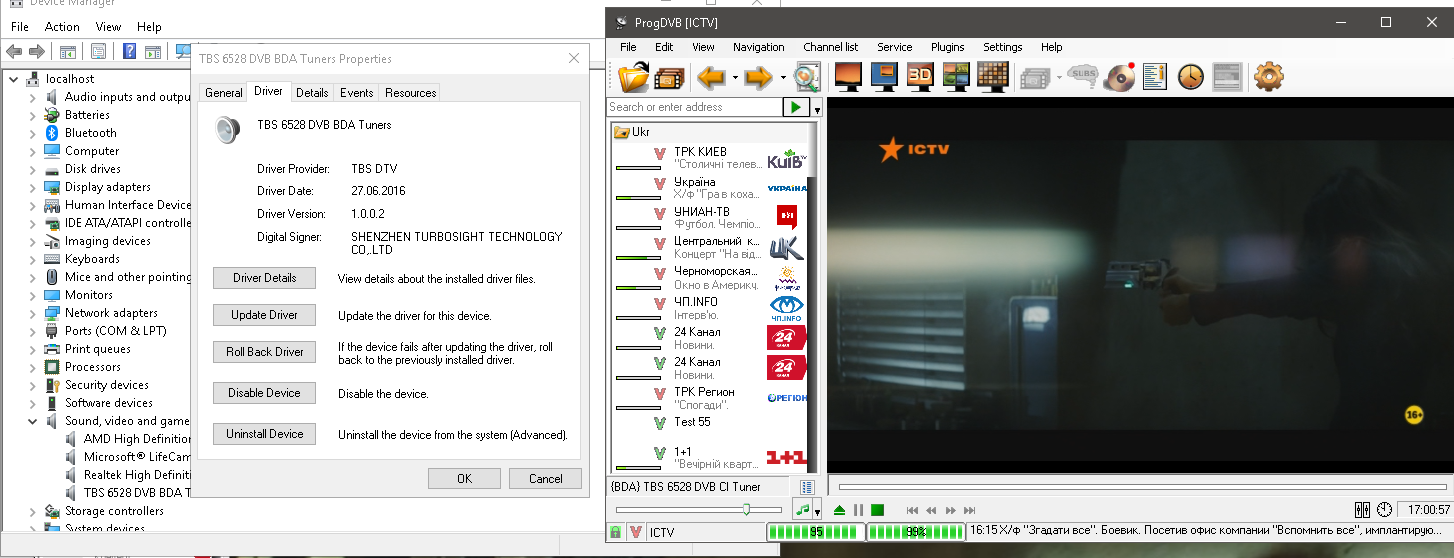Stop playback with the green square button
This screenshot has height=558, width=1454.
[x=877, y=510]
